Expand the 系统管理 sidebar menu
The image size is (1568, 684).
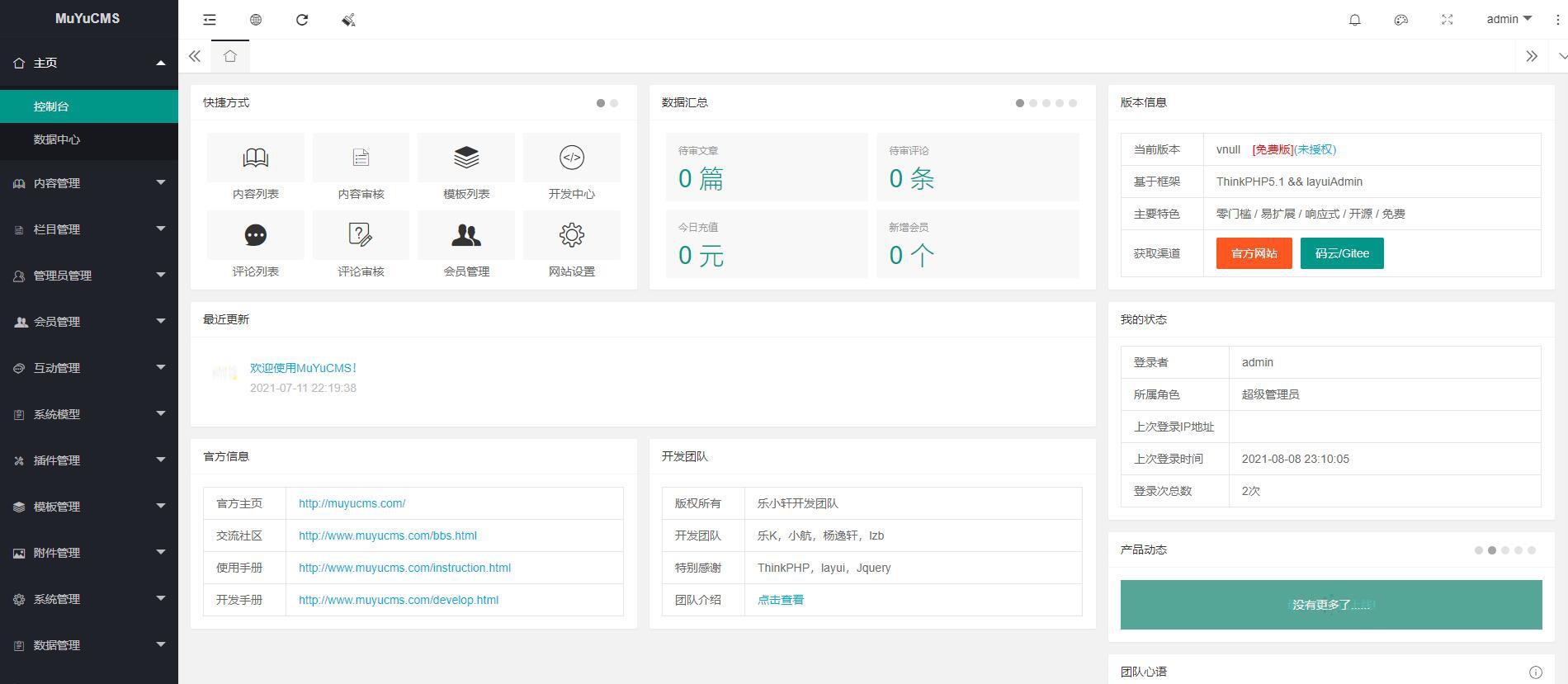89,599
